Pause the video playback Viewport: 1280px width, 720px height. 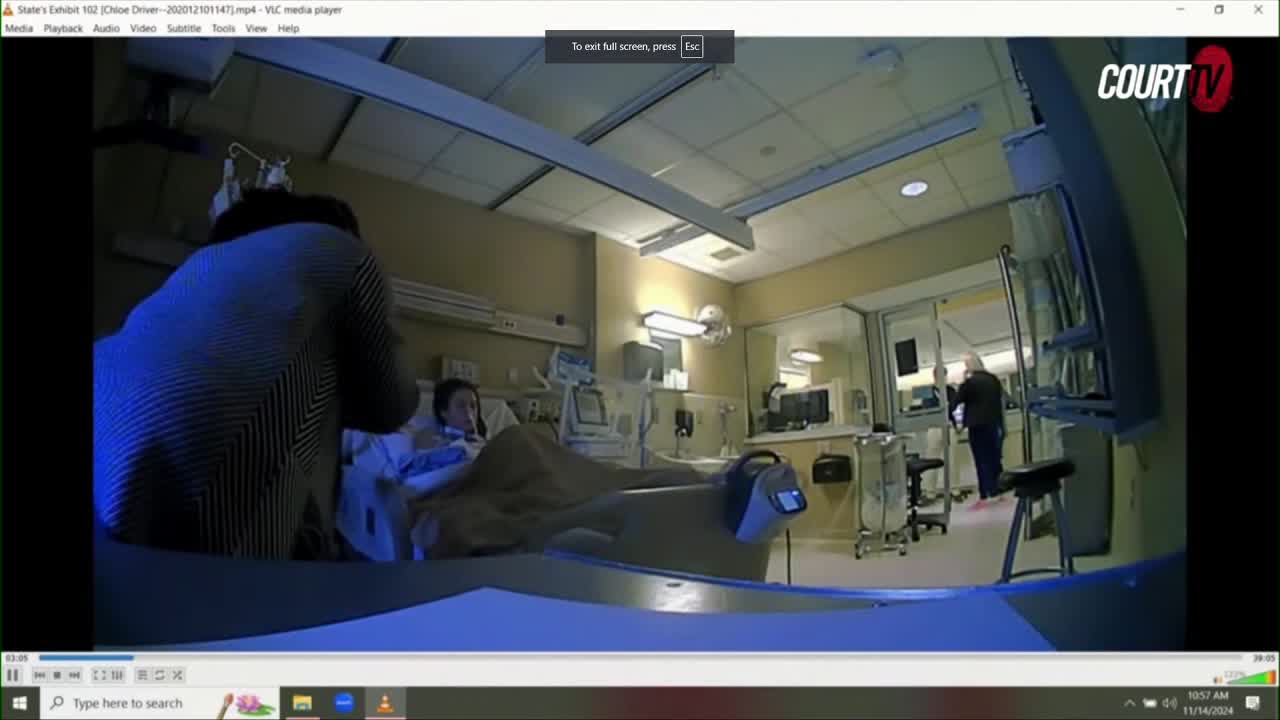tap(14, 675)
